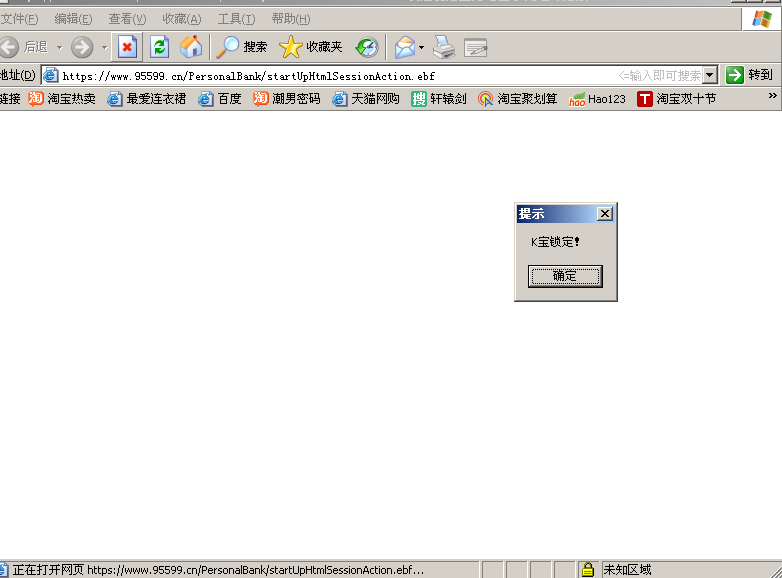Click the 地址(D) address label
782x578 pixels.
(x=18, y=75)
